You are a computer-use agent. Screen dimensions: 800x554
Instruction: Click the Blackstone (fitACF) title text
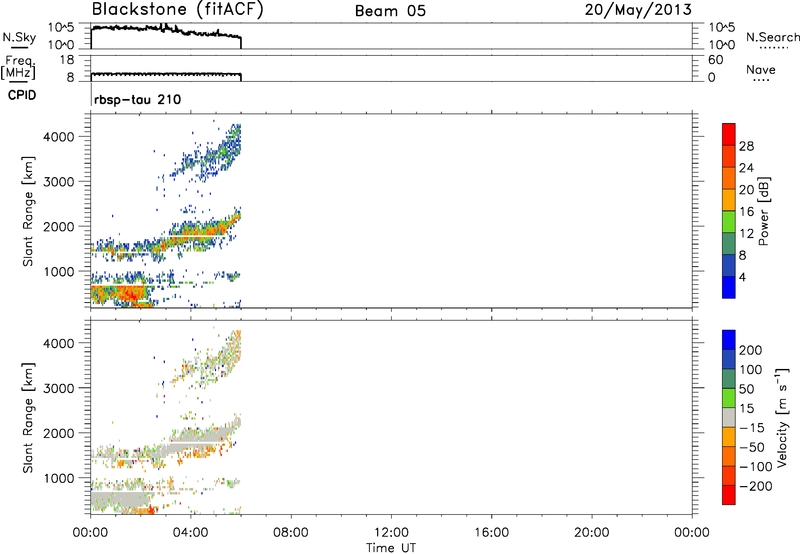click(178, 10)
